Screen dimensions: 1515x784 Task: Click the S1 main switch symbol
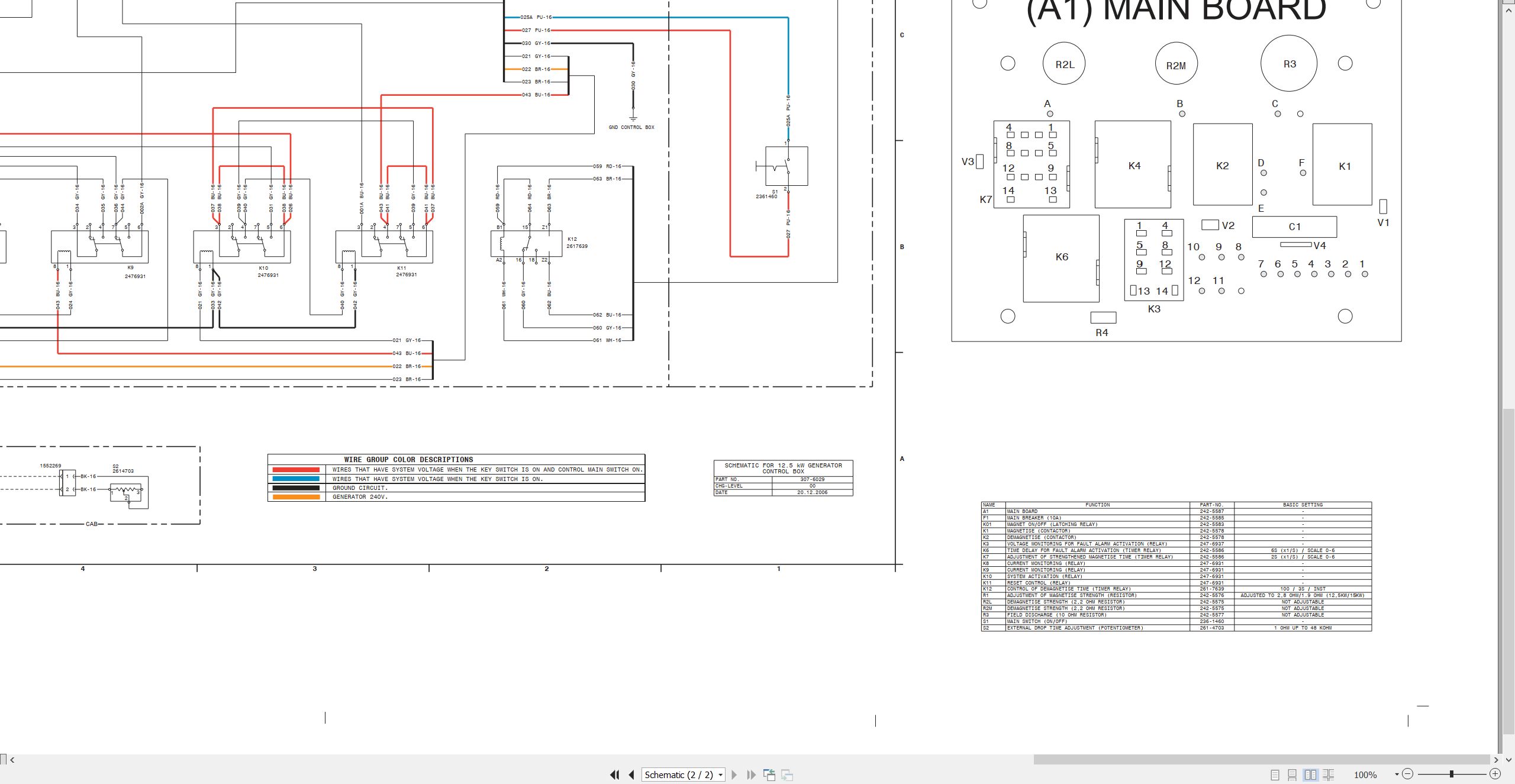[x=786, y=166]
